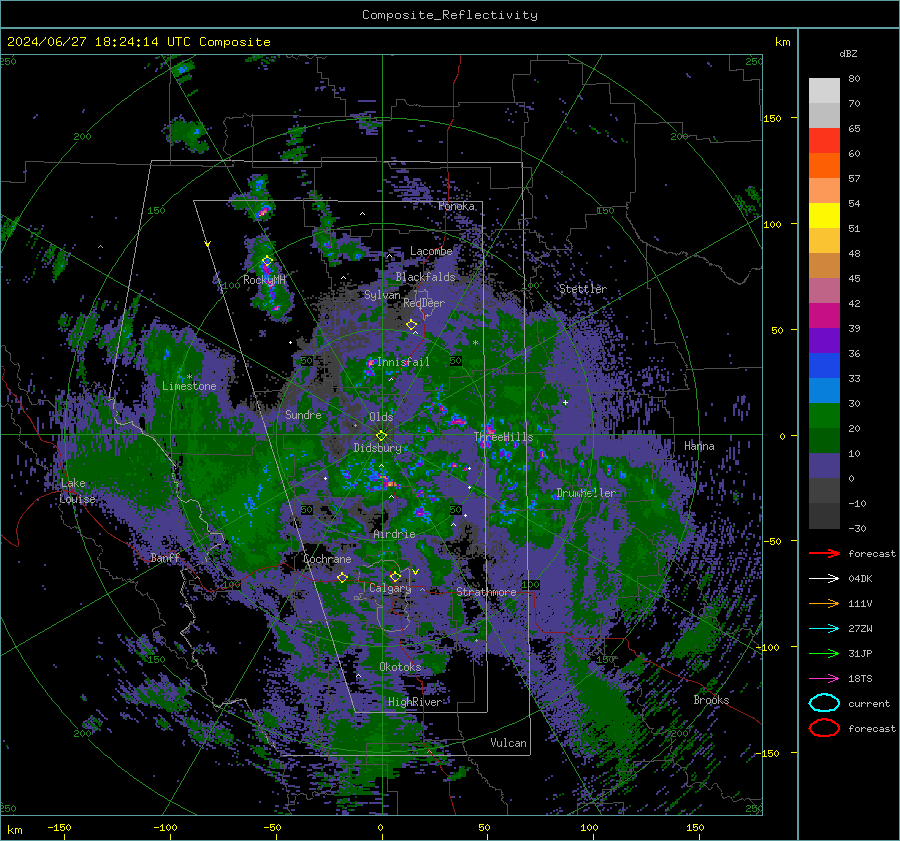The height and width of the screenshot is (841, 900).
Task: Click the current legend label text
Action: tap(869, 703)
